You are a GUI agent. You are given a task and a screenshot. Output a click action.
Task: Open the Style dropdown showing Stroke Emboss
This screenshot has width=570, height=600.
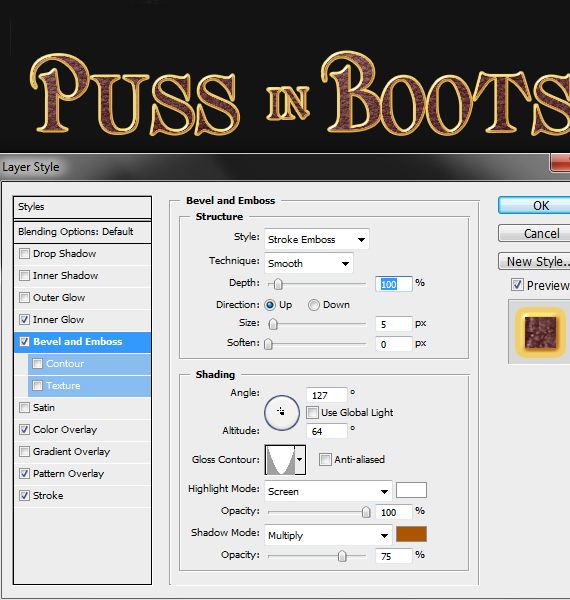point(317,240)
